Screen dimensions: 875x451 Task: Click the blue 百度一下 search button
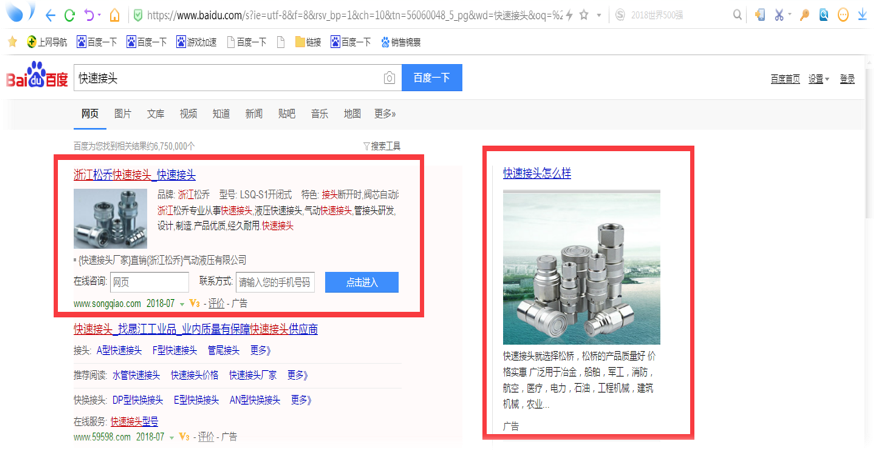432,78
